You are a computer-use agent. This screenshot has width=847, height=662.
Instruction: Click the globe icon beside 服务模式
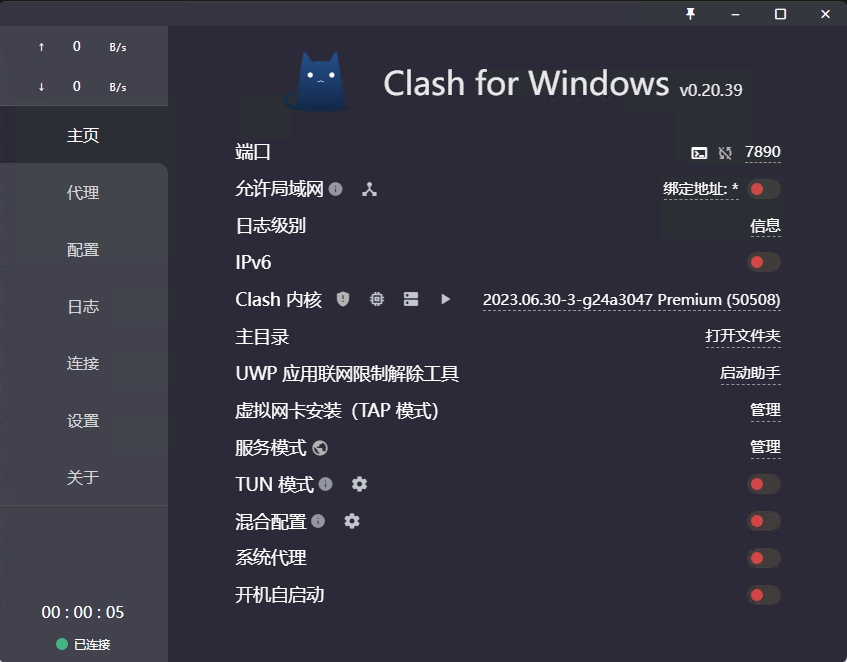coord(320,448)
